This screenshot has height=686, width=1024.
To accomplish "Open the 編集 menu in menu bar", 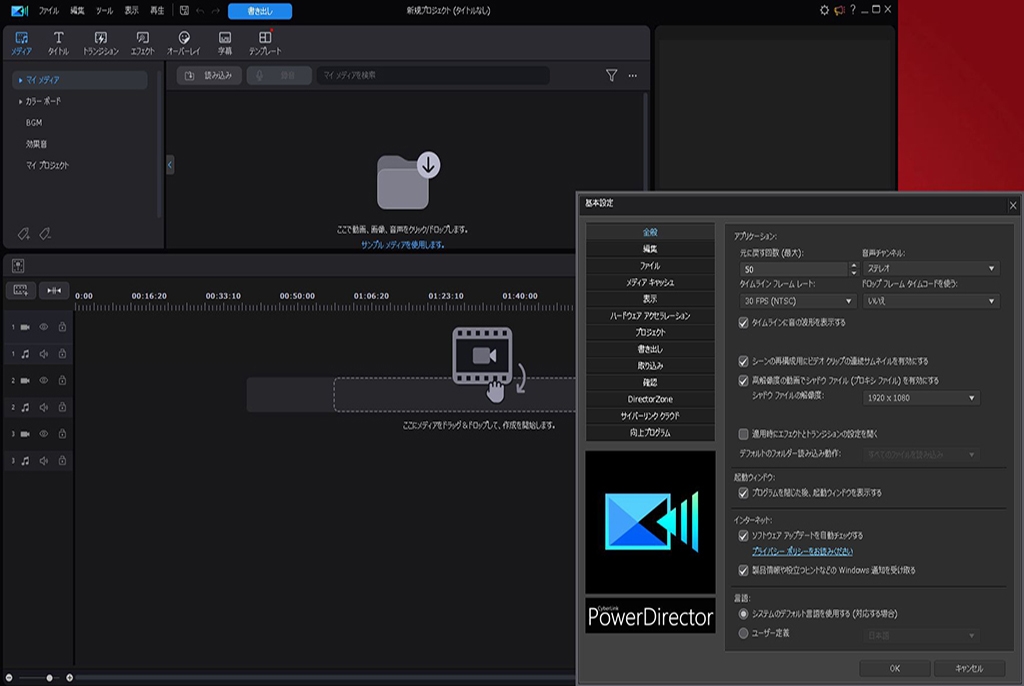I will pos(78,10).
